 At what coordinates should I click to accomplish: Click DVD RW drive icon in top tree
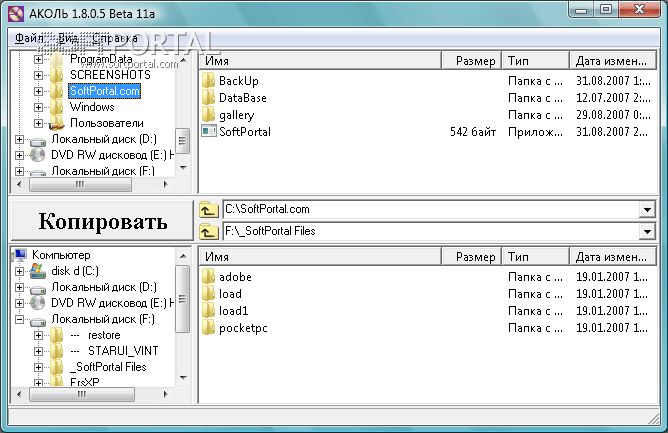[x=38, y=155]
